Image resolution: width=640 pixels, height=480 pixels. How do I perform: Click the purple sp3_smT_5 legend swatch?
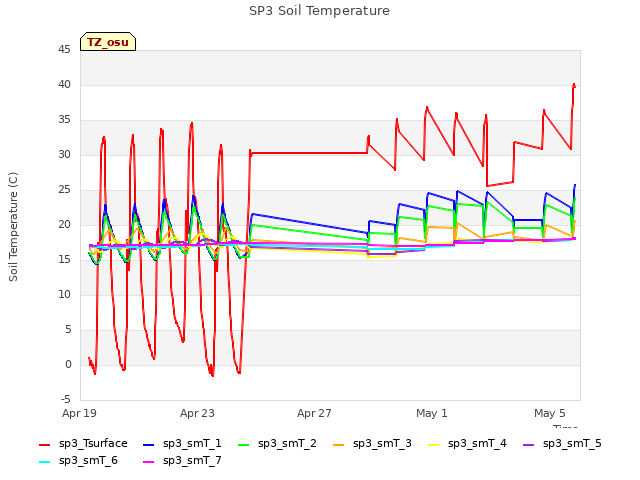click(x=529, y=444)
